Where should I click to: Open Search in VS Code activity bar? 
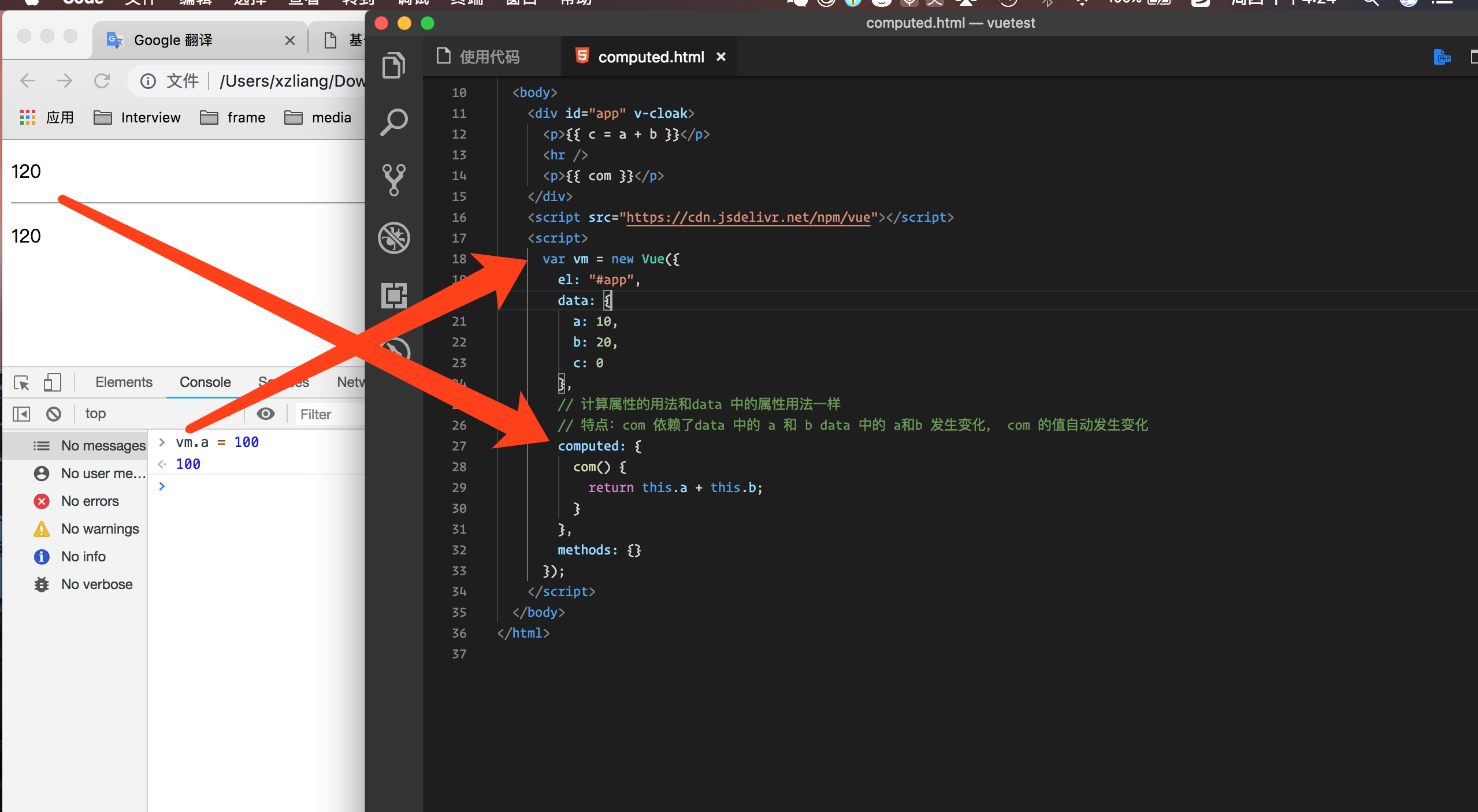click(x=394, y=122)
